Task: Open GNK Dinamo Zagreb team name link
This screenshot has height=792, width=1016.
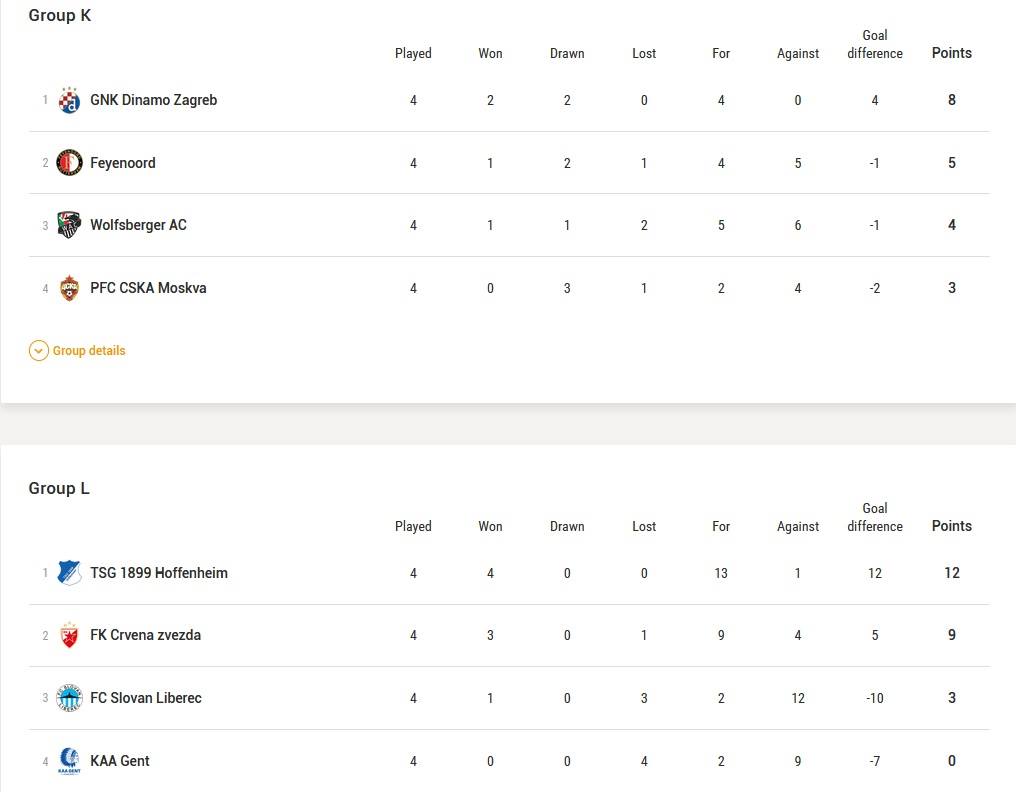Action: (x=153, y=100)
